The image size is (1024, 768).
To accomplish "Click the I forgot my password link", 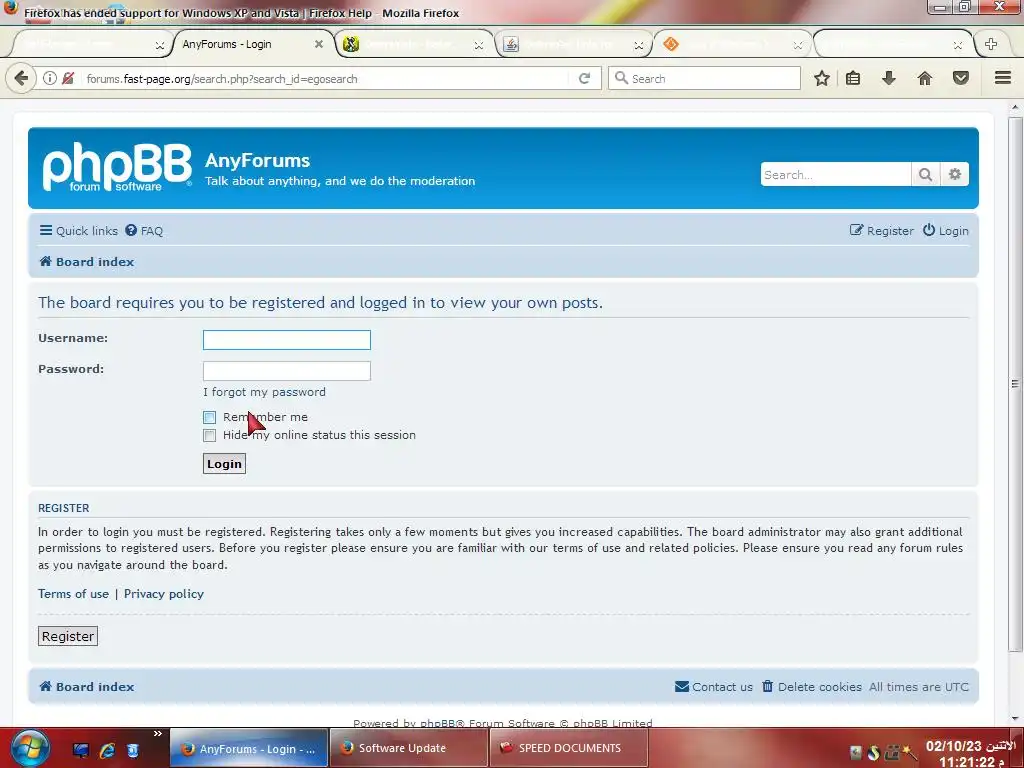I will click(x=264, y=392).
